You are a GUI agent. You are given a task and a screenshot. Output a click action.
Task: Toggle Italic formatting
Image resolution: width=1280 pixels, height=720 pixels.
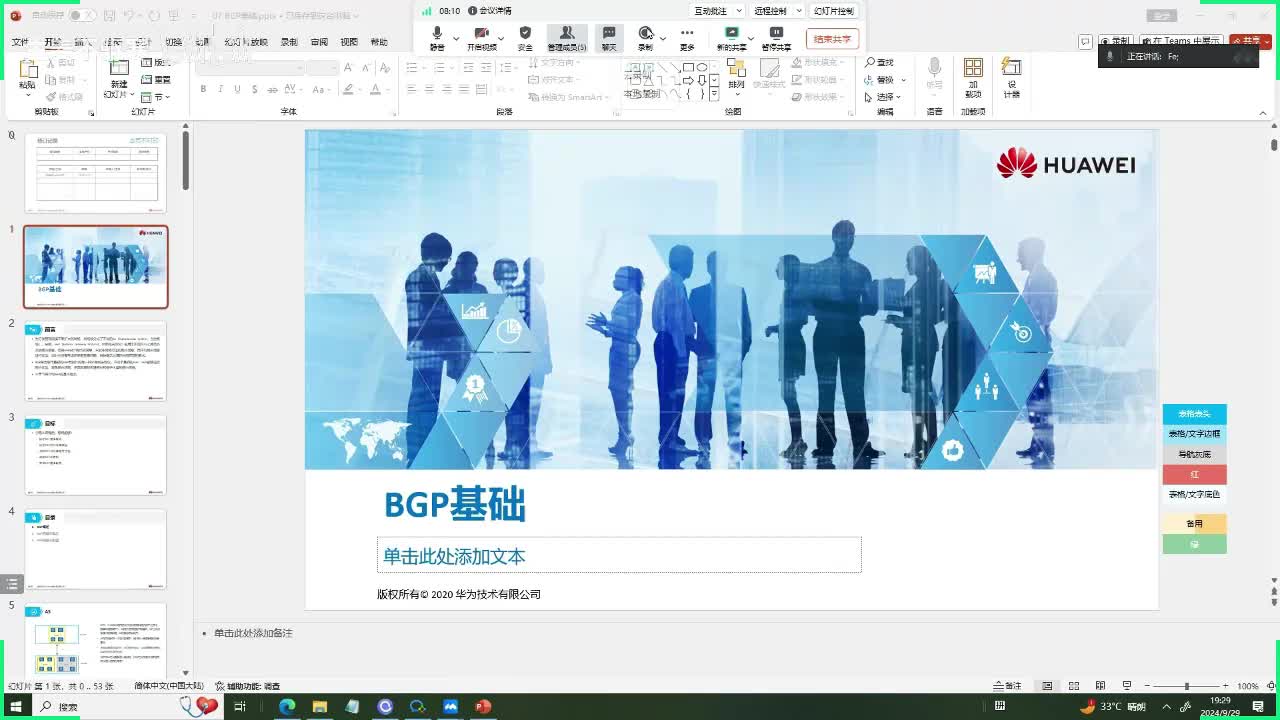(220, 89)
